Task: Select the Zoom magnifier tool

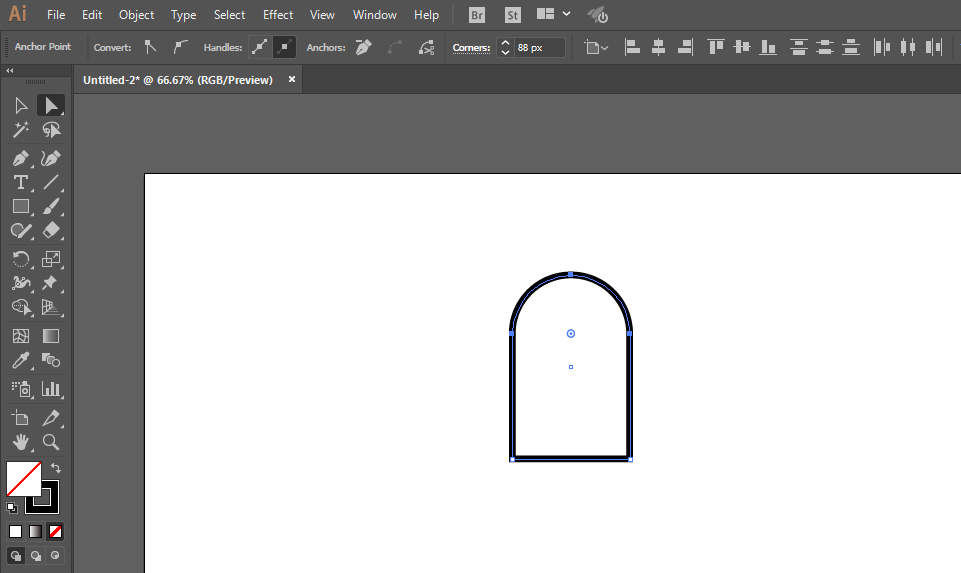Action: (51, 442)
